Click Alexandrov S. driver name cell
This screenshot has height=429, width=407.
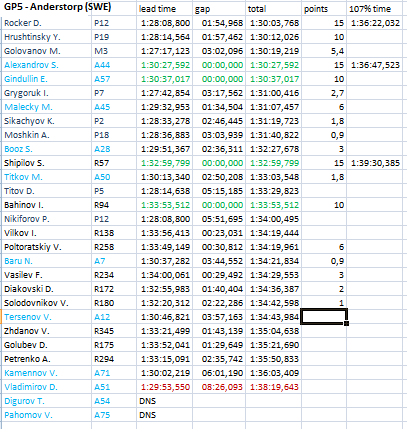(47, 65)
